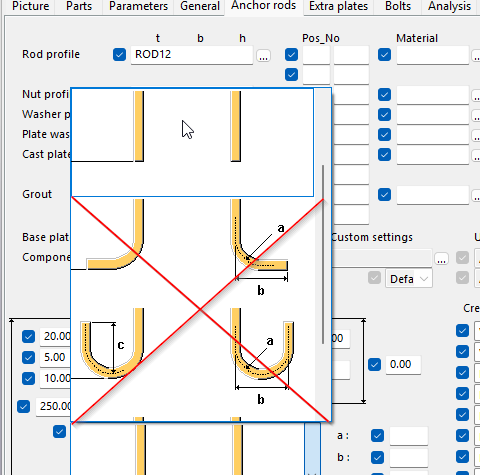The height and width of the screenshot is (475, 480).
Task: Open the Parameters tab
Action: (138, 6)
